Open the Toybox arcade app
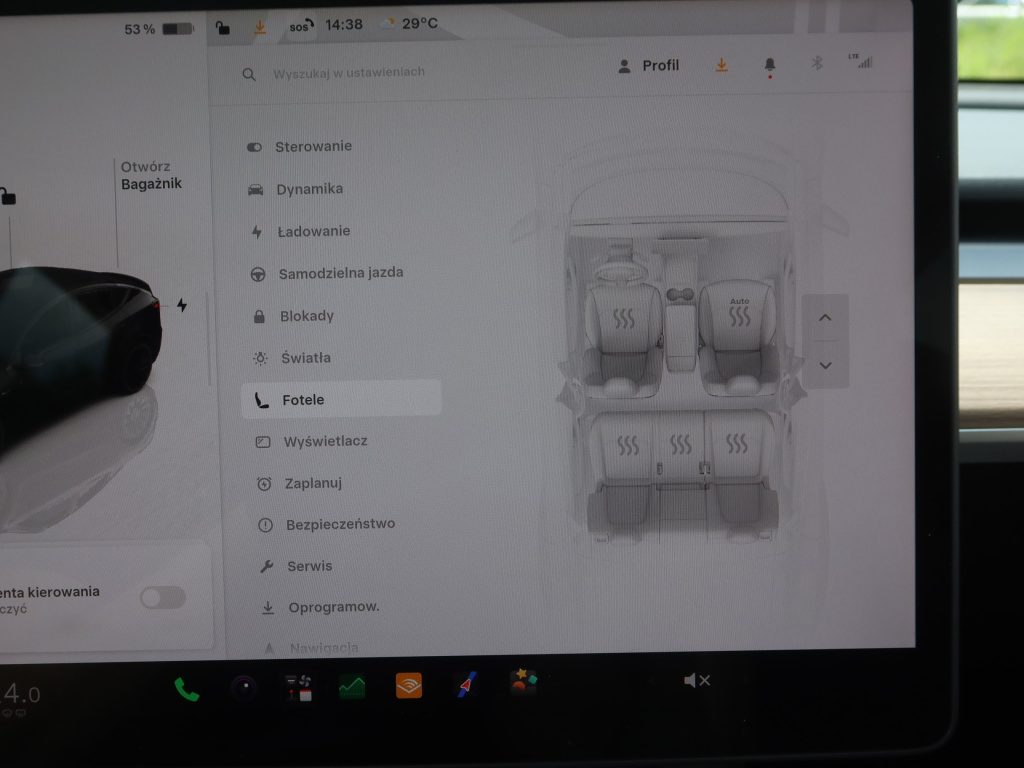 coord(524,683)
